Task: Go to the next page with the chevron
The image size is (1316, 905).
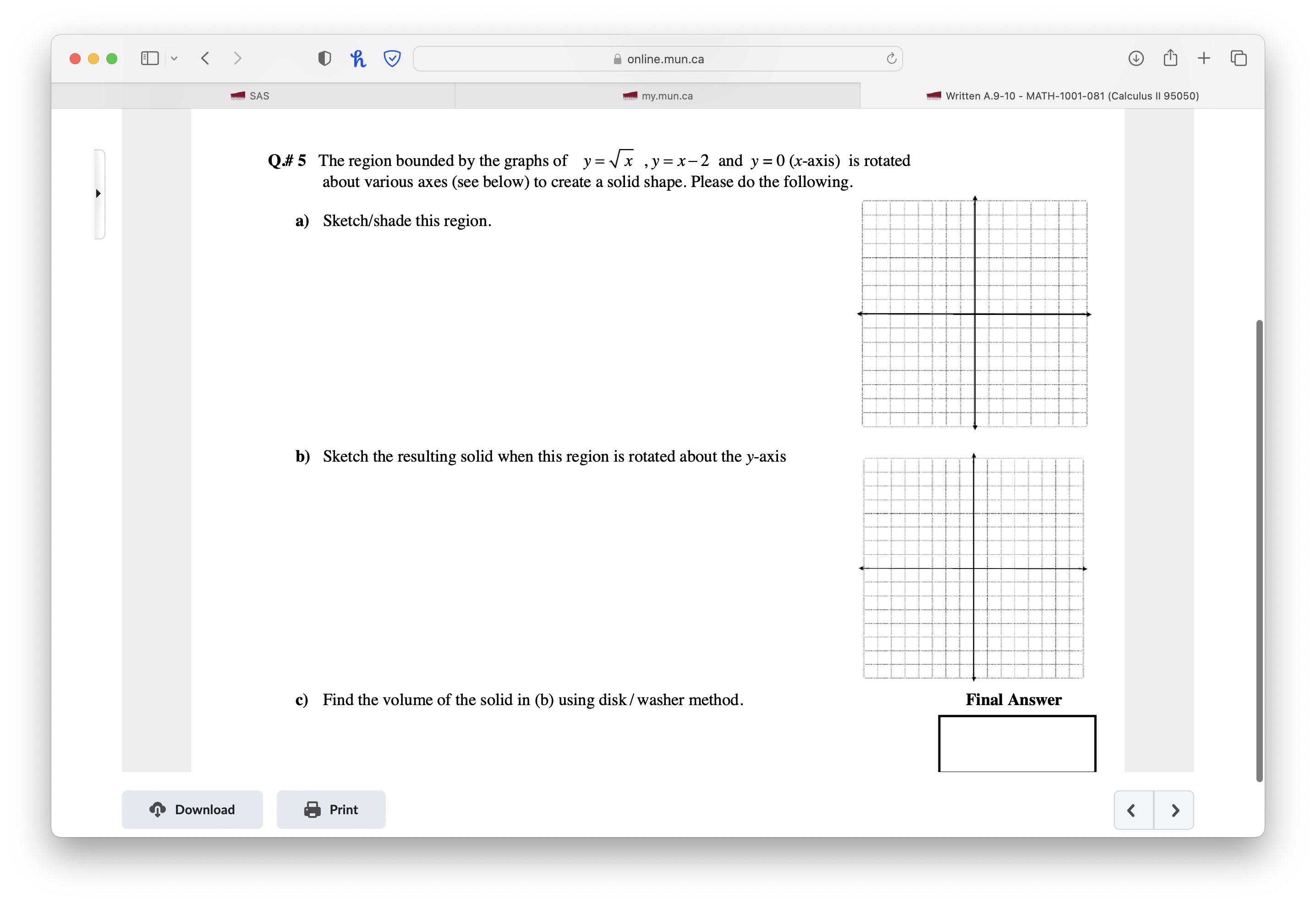Action: point(1175,810)
